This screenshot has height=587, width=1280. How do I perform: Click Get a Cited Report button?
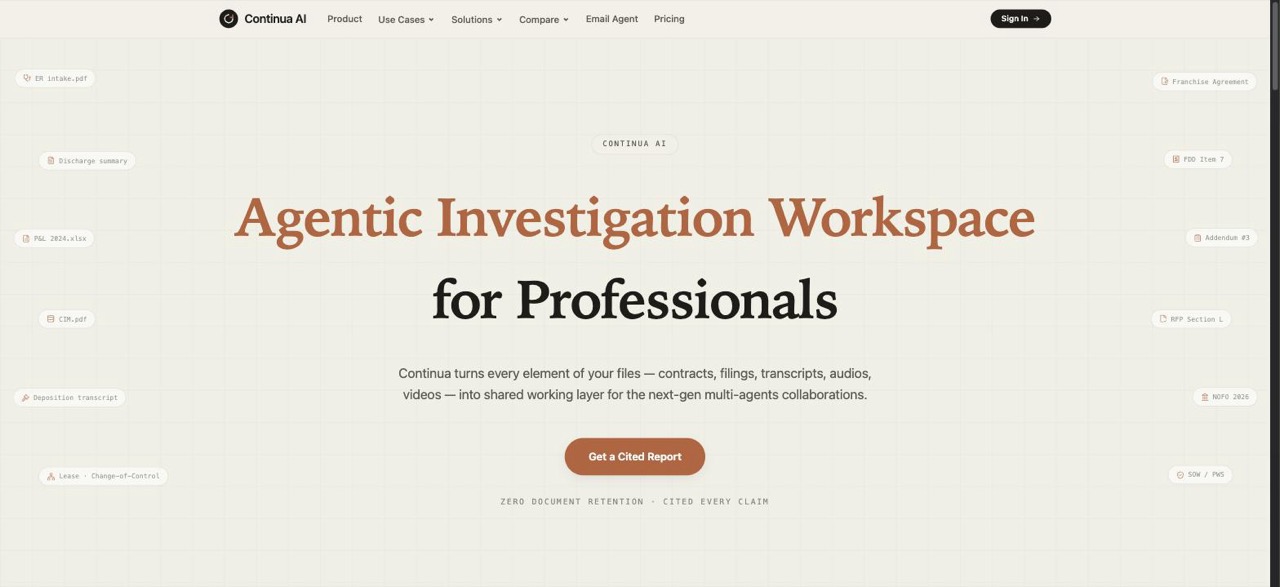[x=635, y=456]
